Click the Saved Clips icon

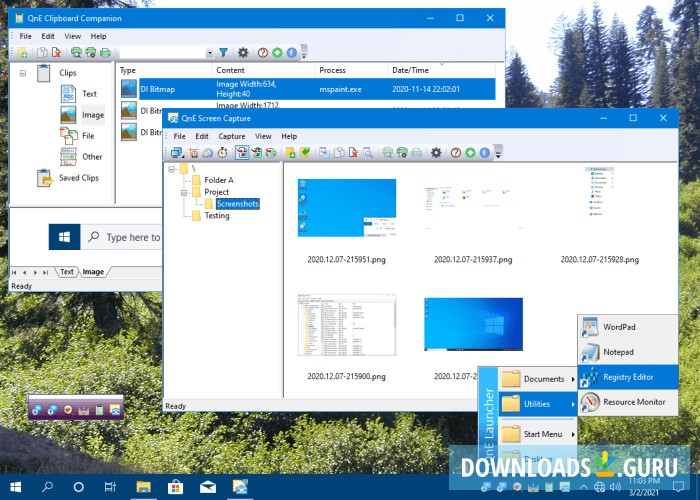tap(45, 178)
